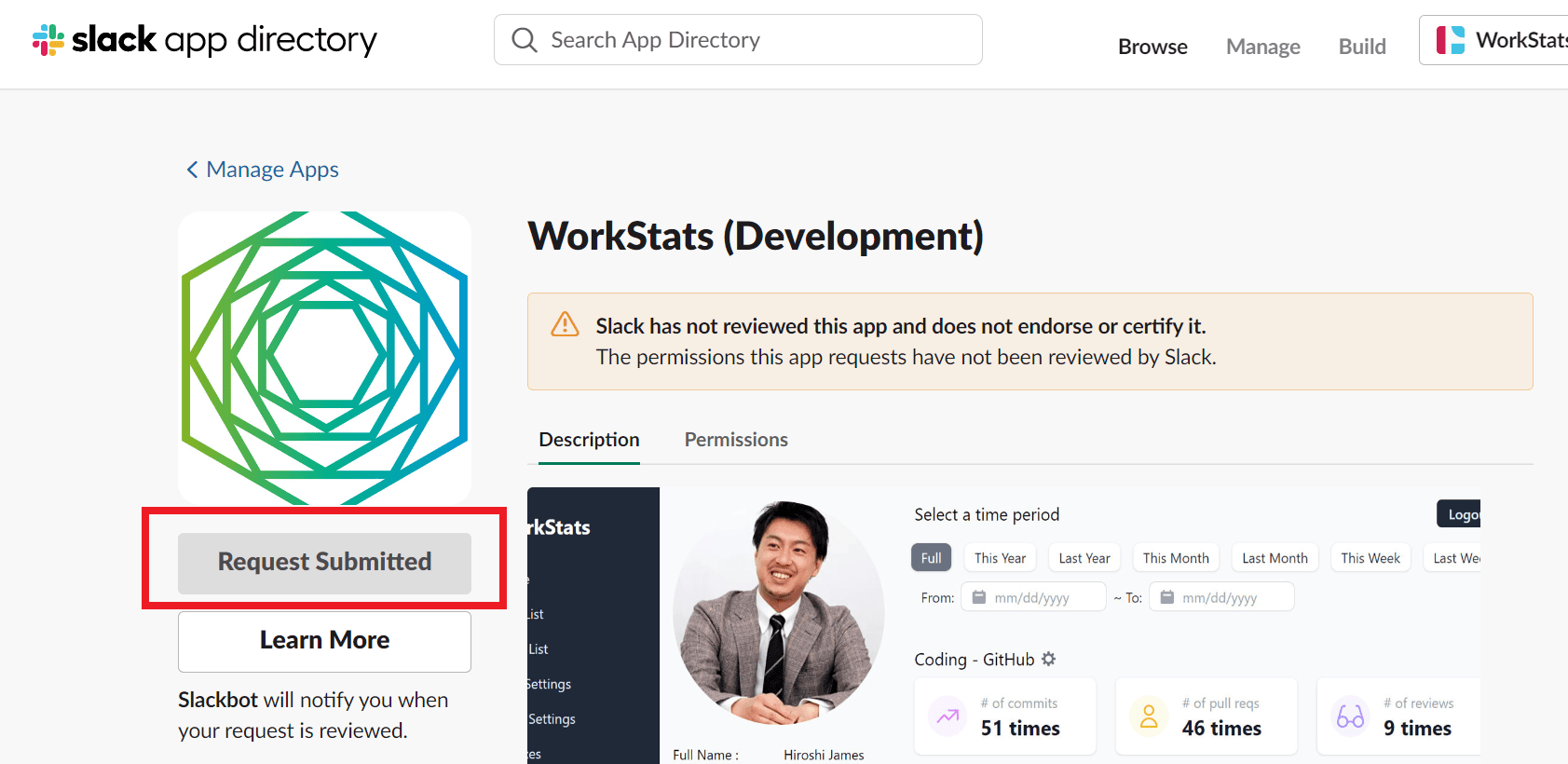
Task: Select the This Month period
Action: tap(1176, 557)
